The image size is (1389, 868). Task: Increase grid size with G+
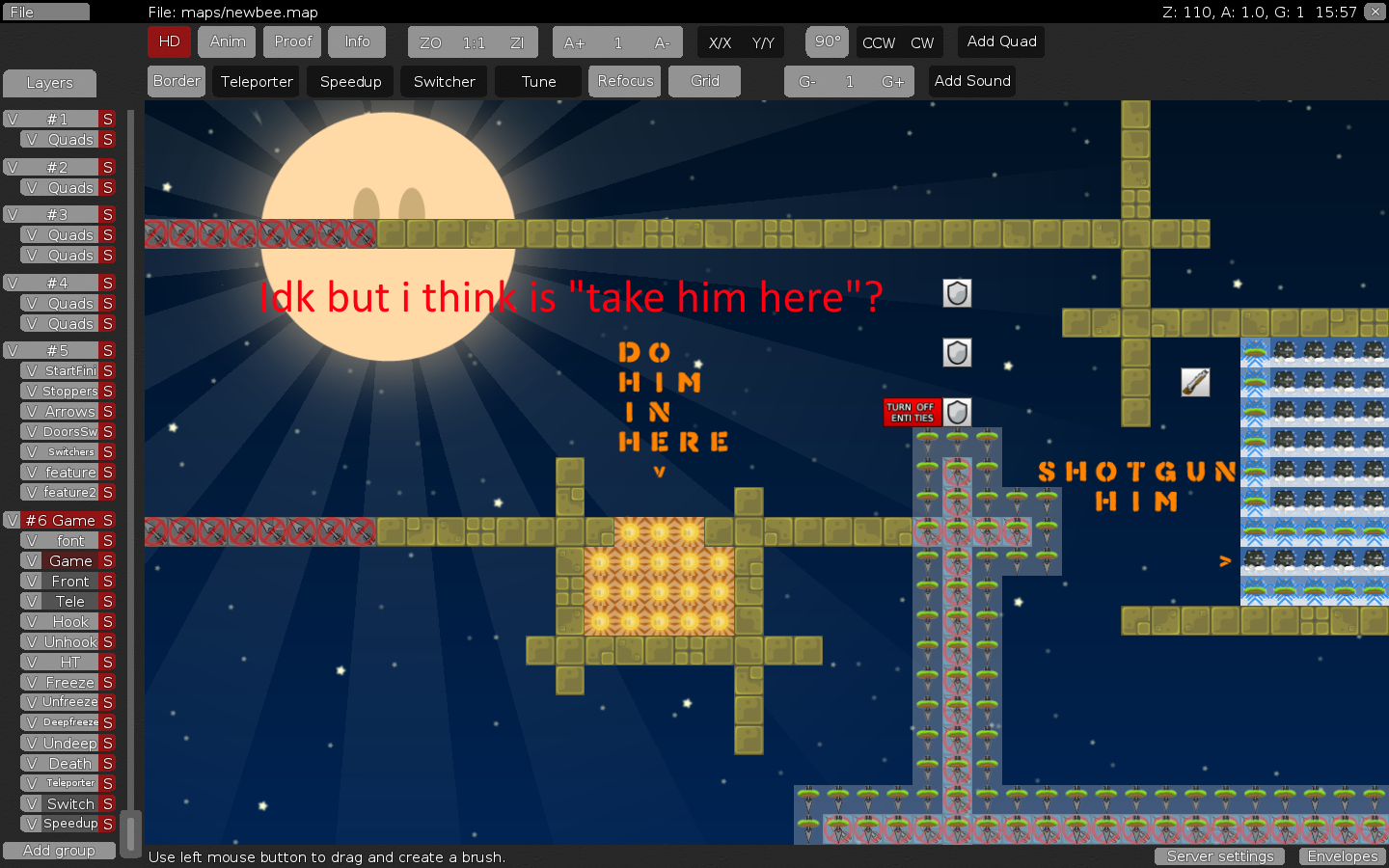pyautogui.click(x=892, y=82)
